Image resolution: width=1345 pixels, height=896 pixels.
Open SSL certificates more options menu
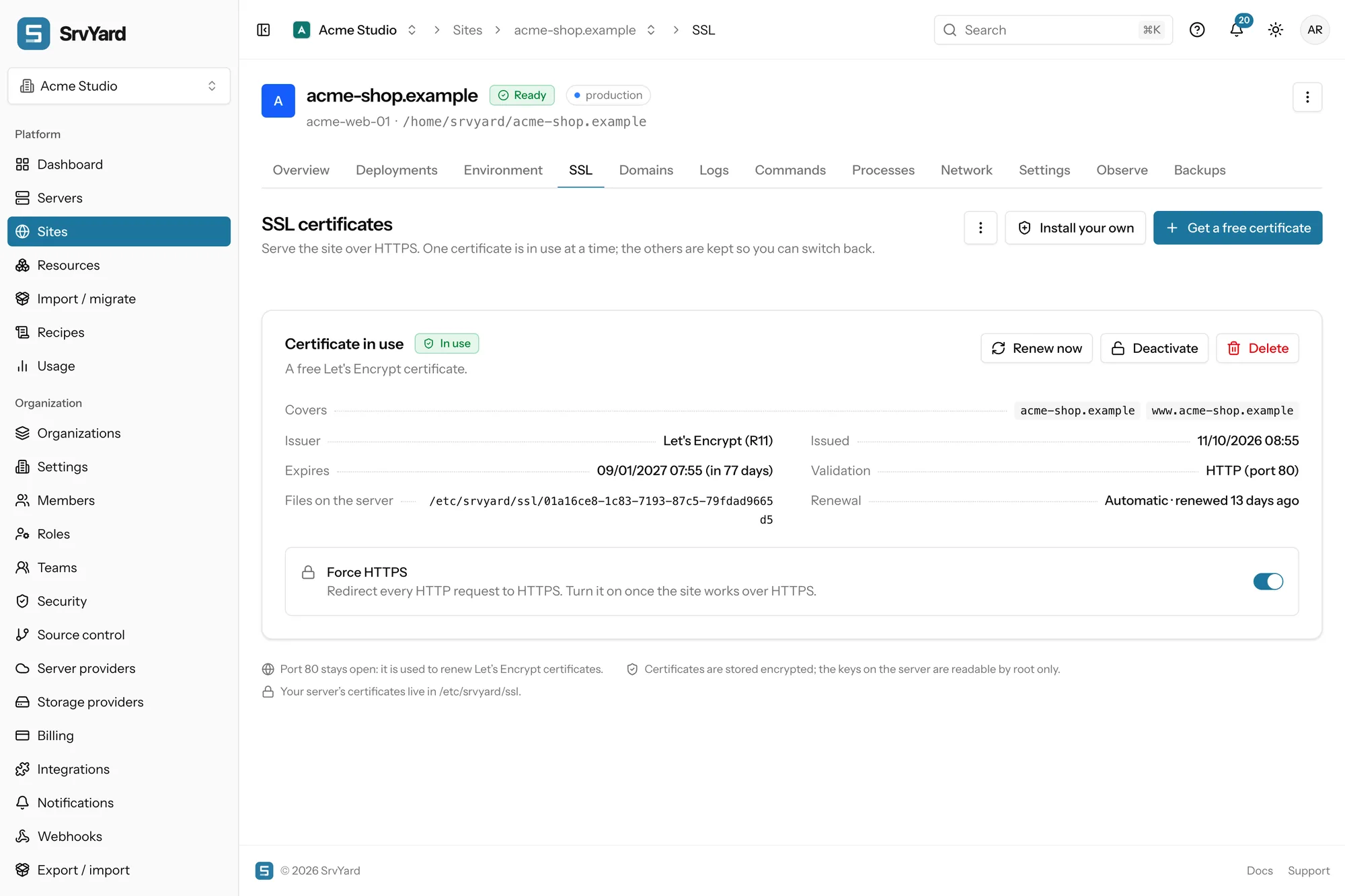click(x=981, y=228)
